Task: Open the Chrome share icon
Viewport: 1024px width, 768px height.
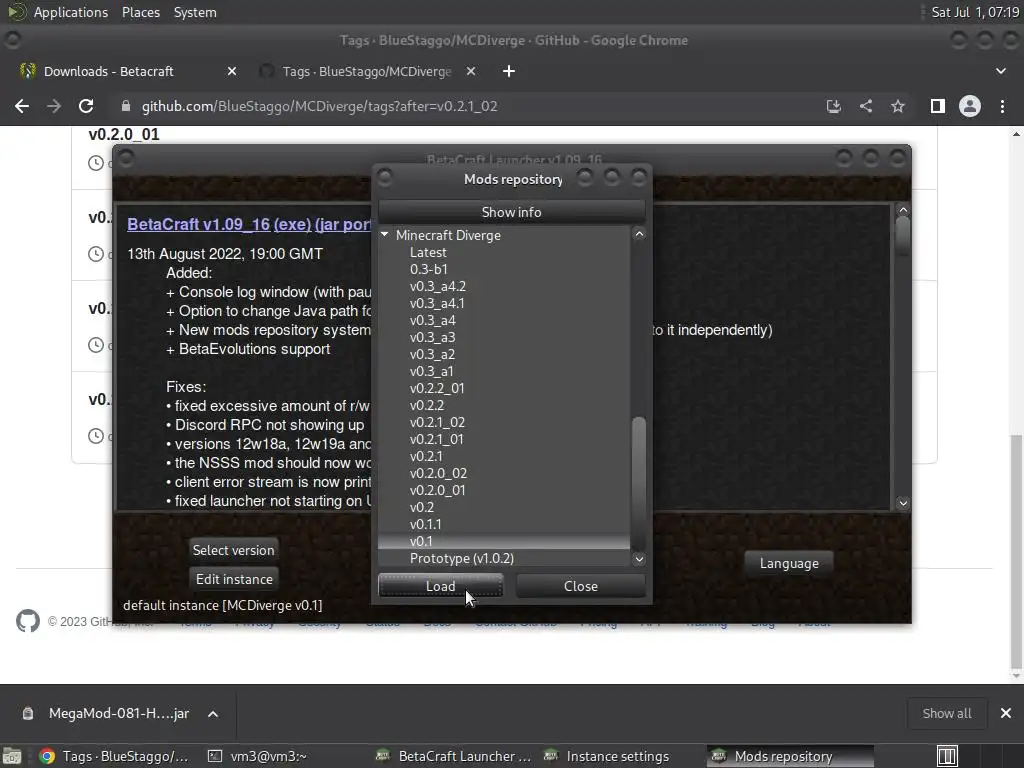Action: (x=866, y=106)
